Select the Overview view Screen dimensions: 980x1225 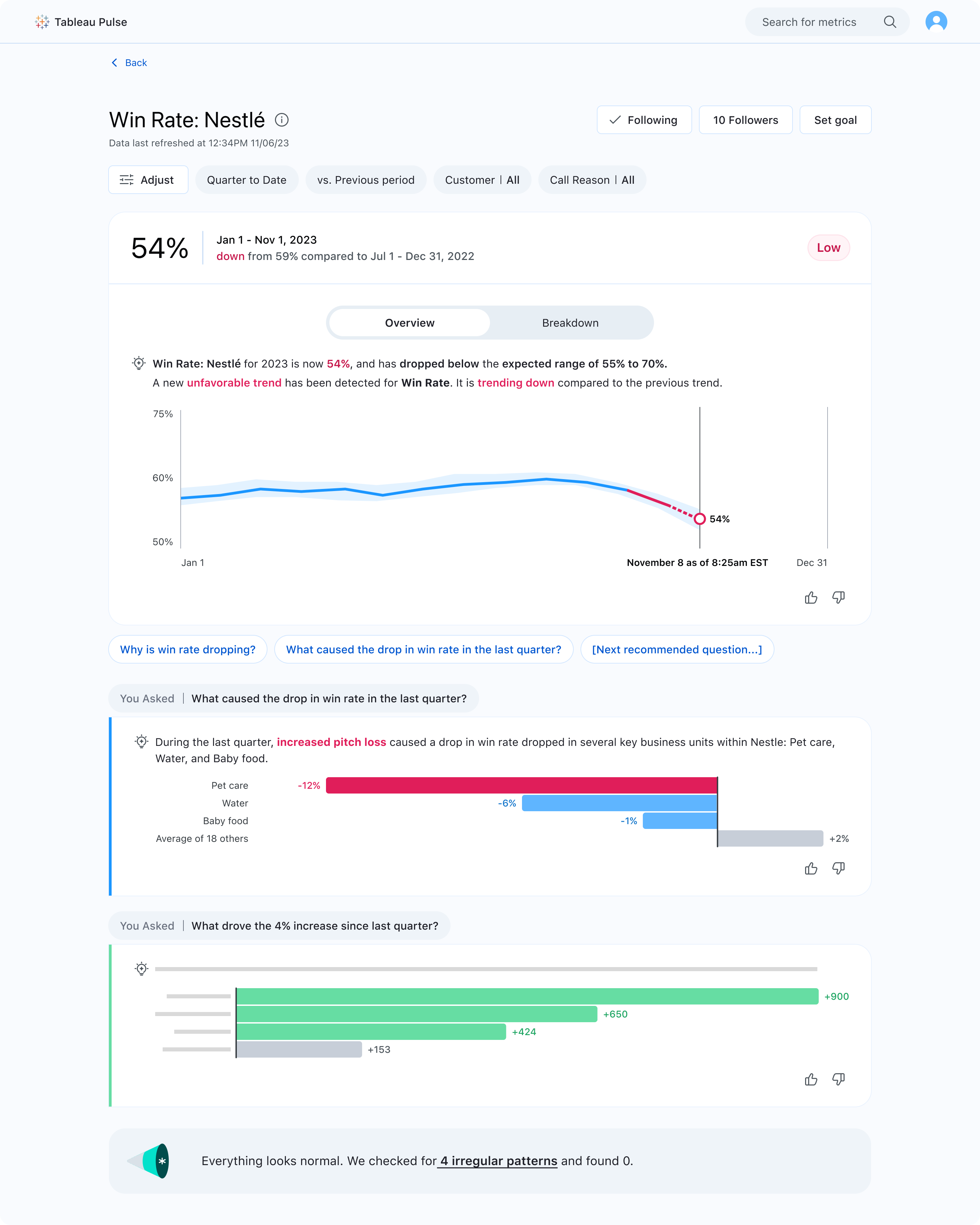(x=410, y=323)
